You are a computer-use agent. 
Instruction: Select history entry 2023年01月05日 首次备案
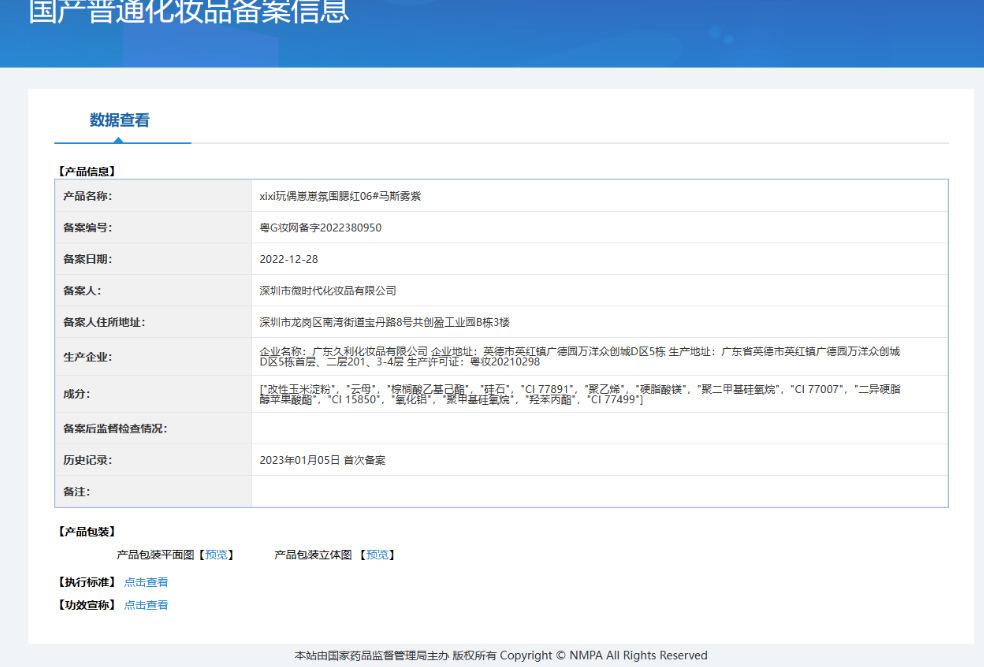point(323,460)
